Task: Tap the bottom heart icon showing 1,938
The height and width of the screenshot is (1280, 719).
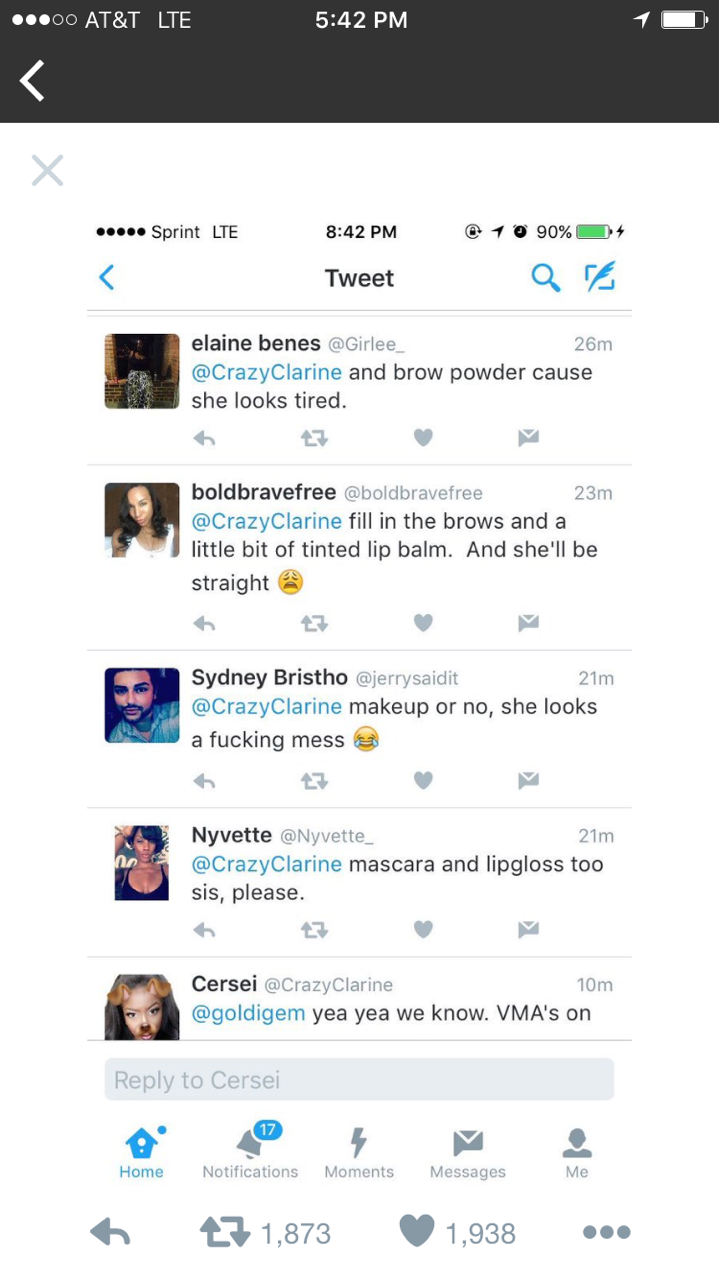Action: (418, 1232)
